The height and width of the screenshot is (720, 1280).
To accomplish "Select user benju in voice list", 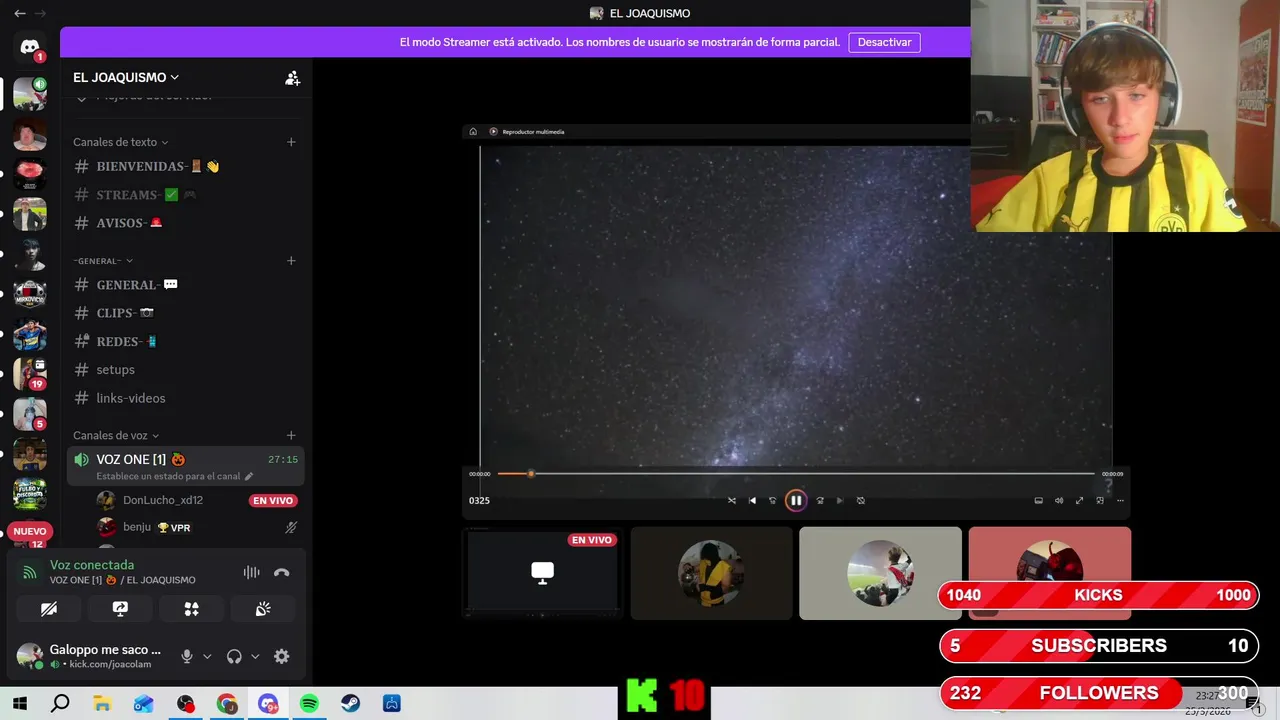I will click(x=196, y=527).
